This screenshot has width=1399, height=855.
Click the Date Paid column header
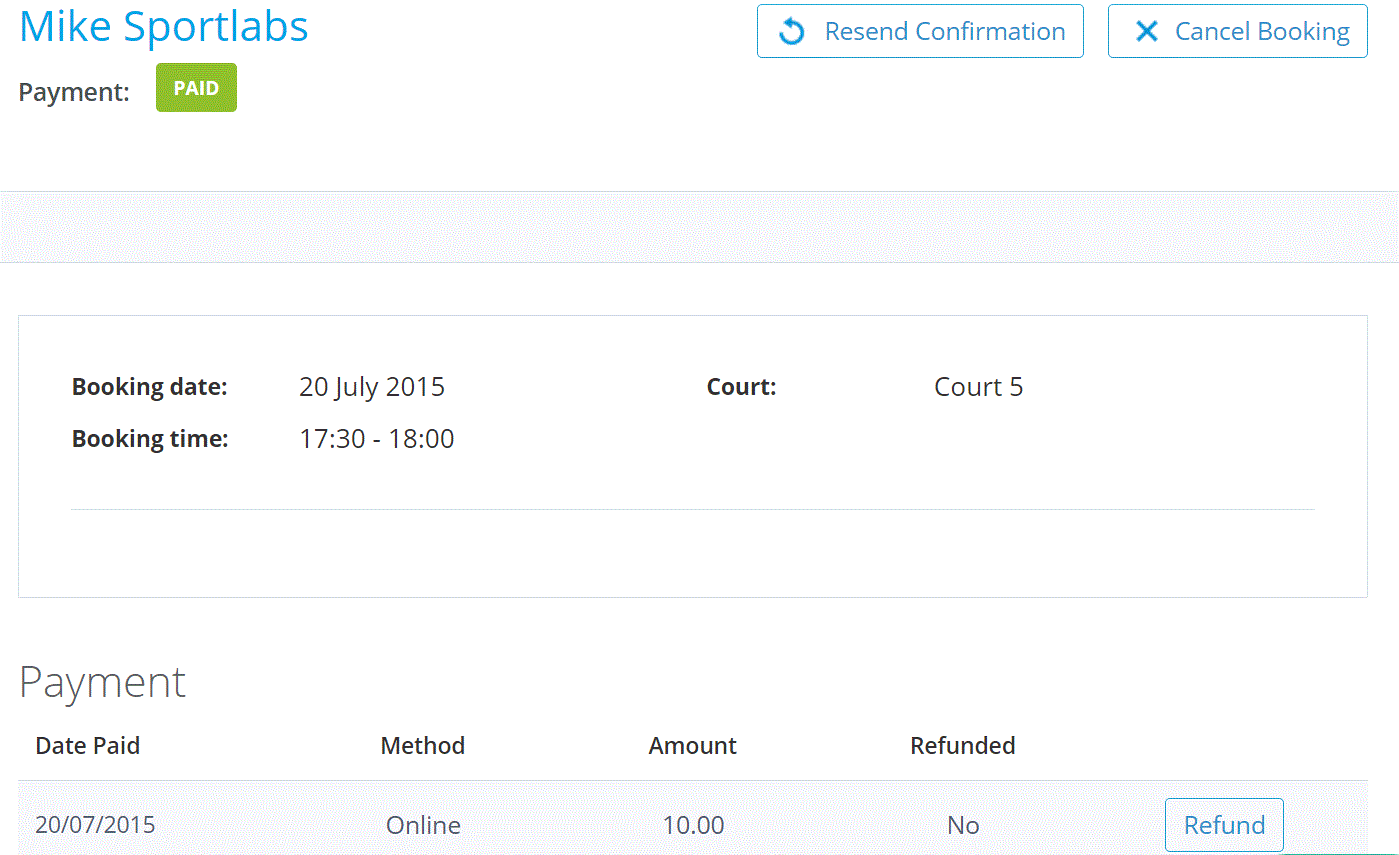click(88, 745)
